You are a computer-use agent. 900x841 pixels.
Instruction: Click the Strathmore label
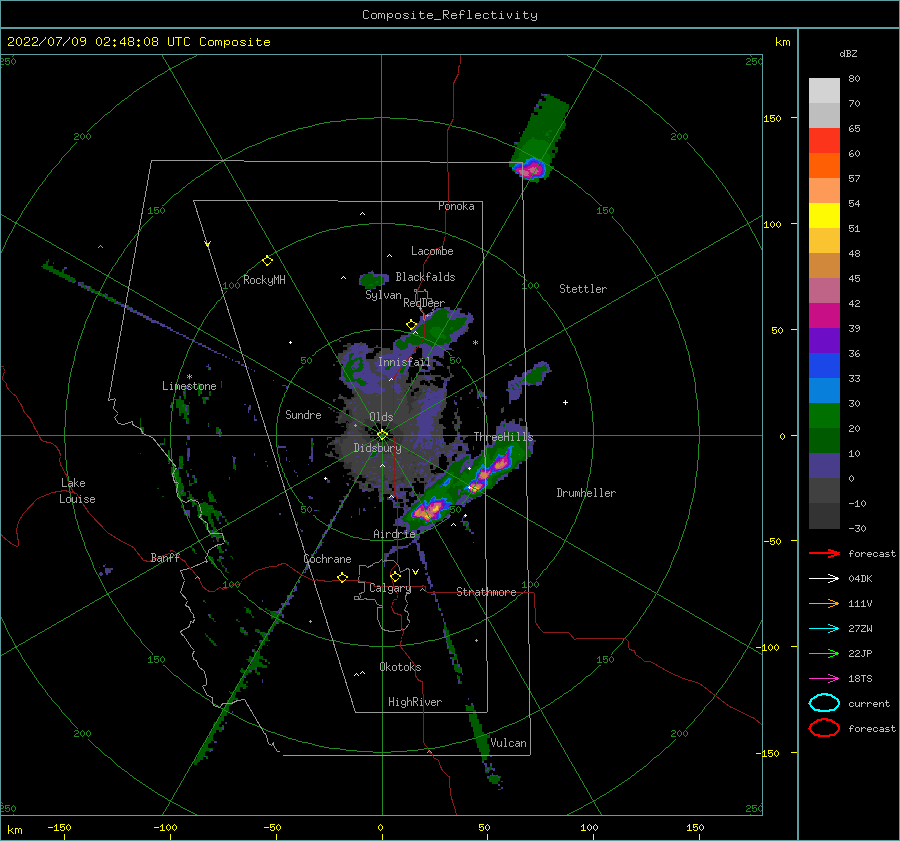(486, 592)
